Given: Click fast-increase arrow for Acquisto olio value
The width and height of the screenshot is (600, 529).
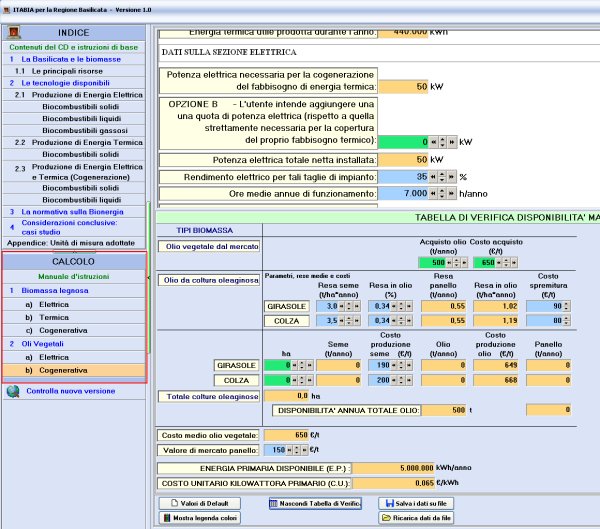Looking at the screenshot, I should click(464, 263).
